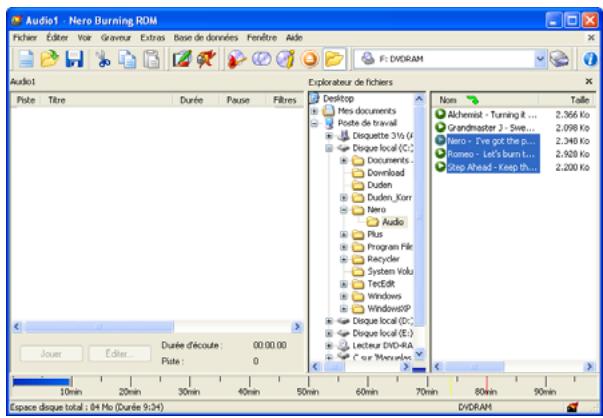Expand the Program Files folder node
Screen dimensions: 603x418
coord(344,246)
